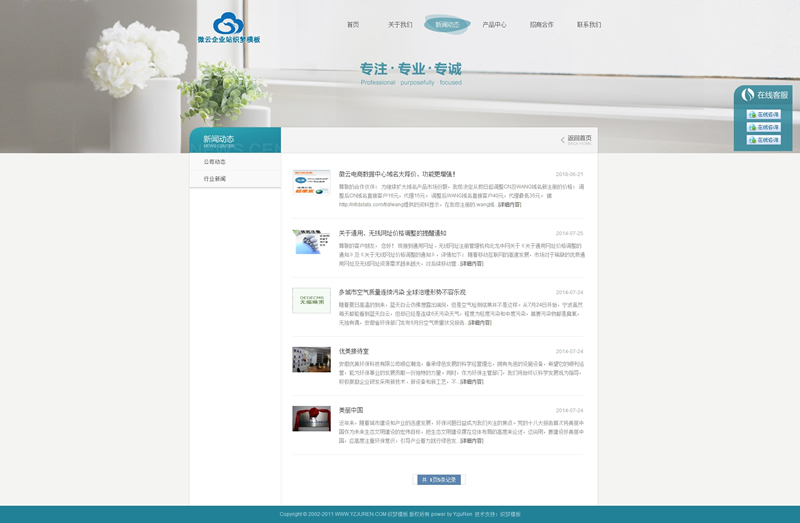The image size is (800, 523).
Task: Open the 微云电商数据中心 article thumbnail
Action: tap(311, 182)
